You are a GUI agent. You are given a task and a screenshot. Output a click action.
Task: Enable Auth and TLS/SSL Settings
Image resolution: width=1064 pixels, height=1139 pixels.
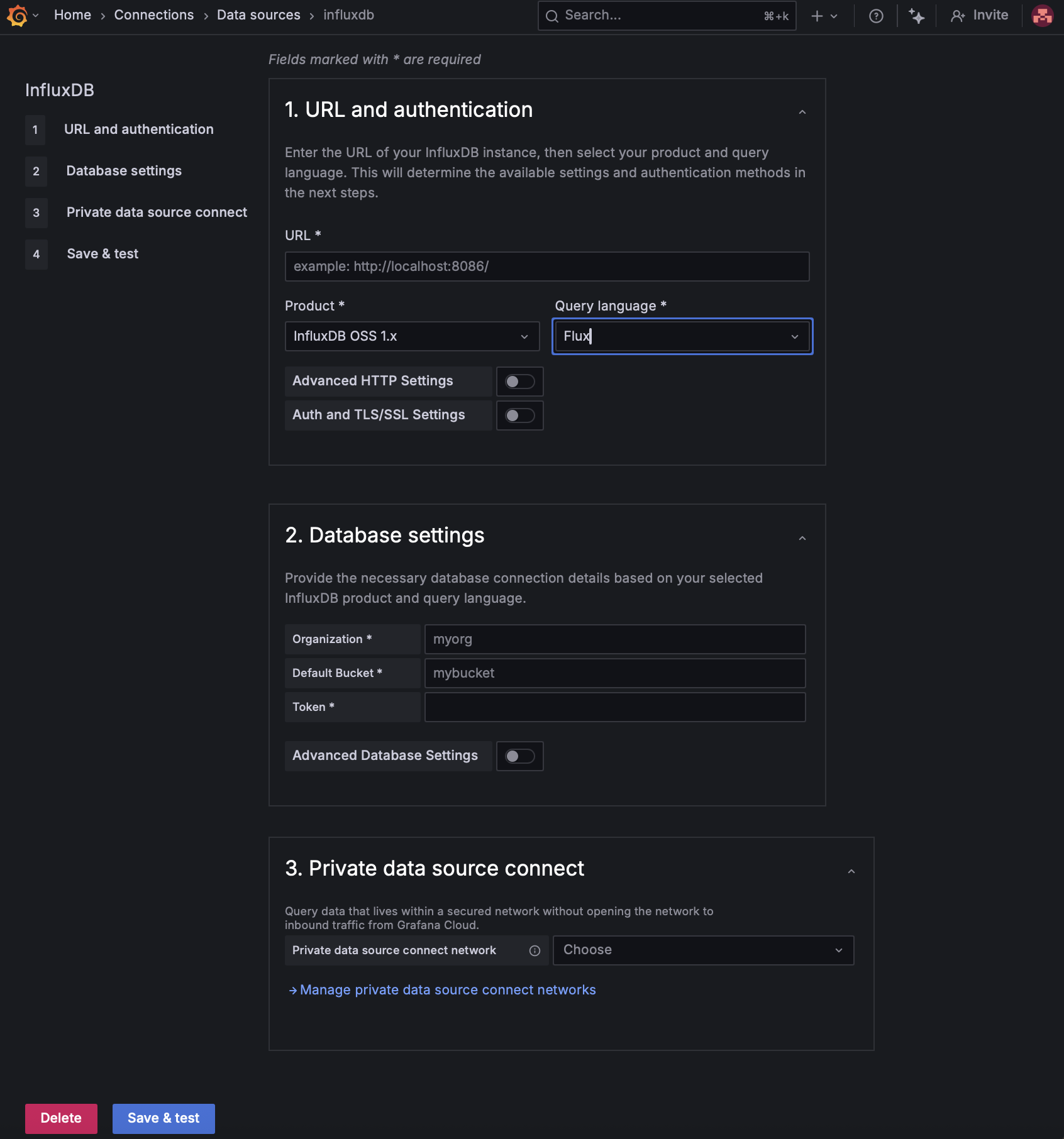point(519,415)
